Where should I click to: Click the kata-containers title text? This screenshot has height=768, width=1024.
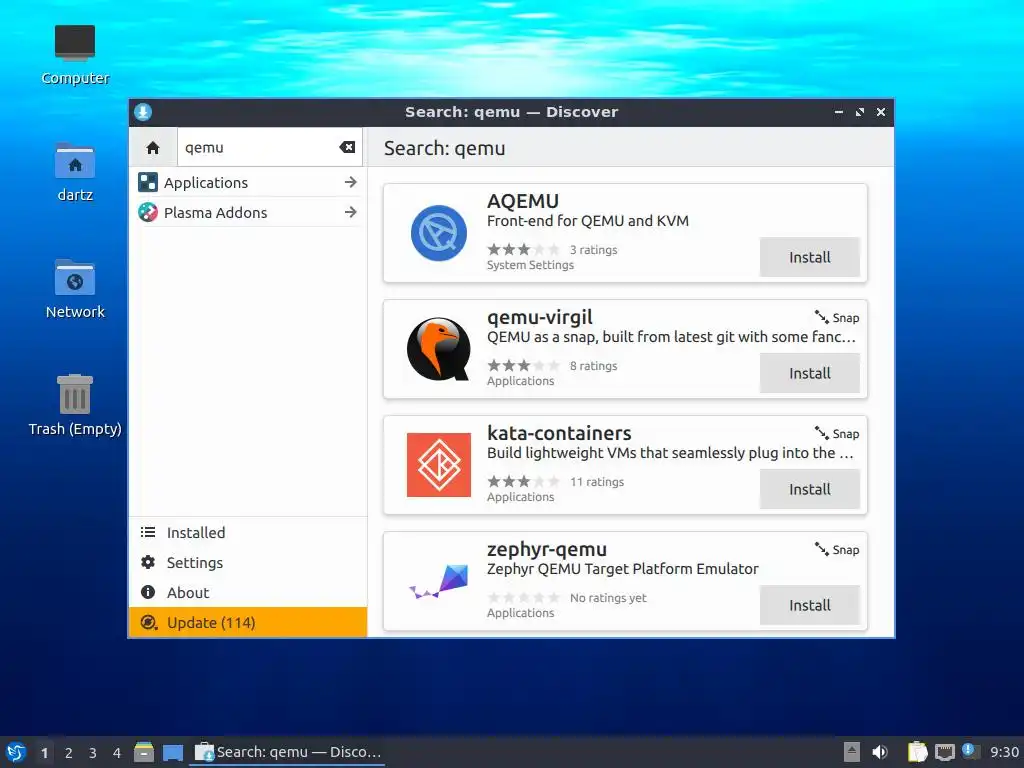(x=559, y=433)
